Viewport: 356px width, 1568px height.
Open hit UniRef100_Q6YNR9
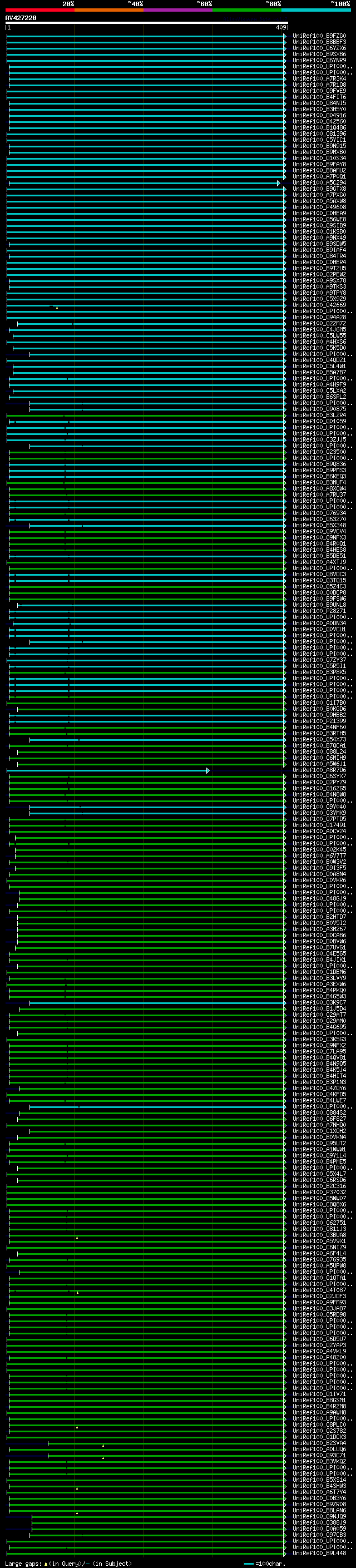point(319,60)
